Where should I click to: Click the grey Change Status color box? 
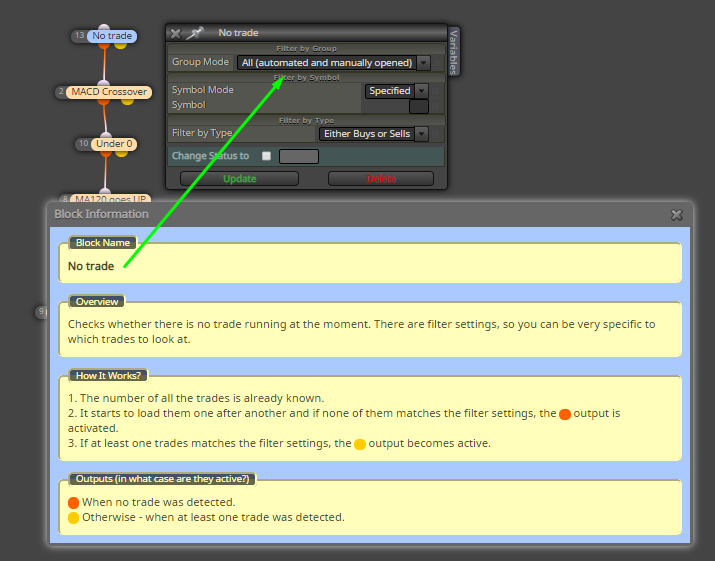click(x=299, y=156)
